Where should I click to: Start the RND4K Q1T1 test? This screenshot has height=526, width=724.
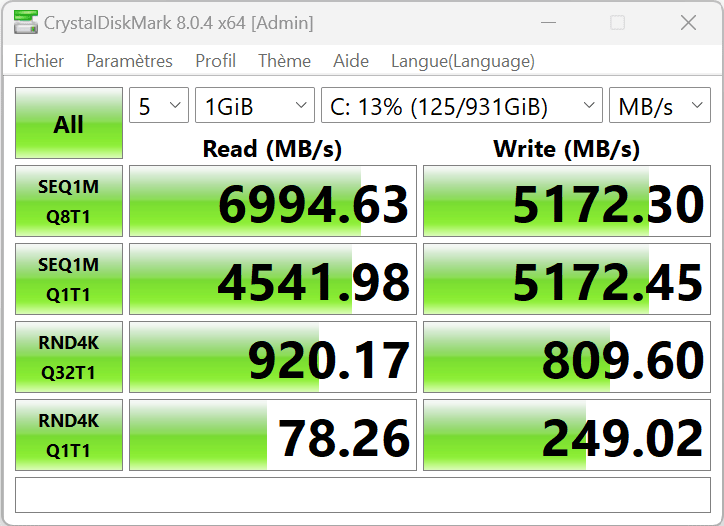(69, 435)
